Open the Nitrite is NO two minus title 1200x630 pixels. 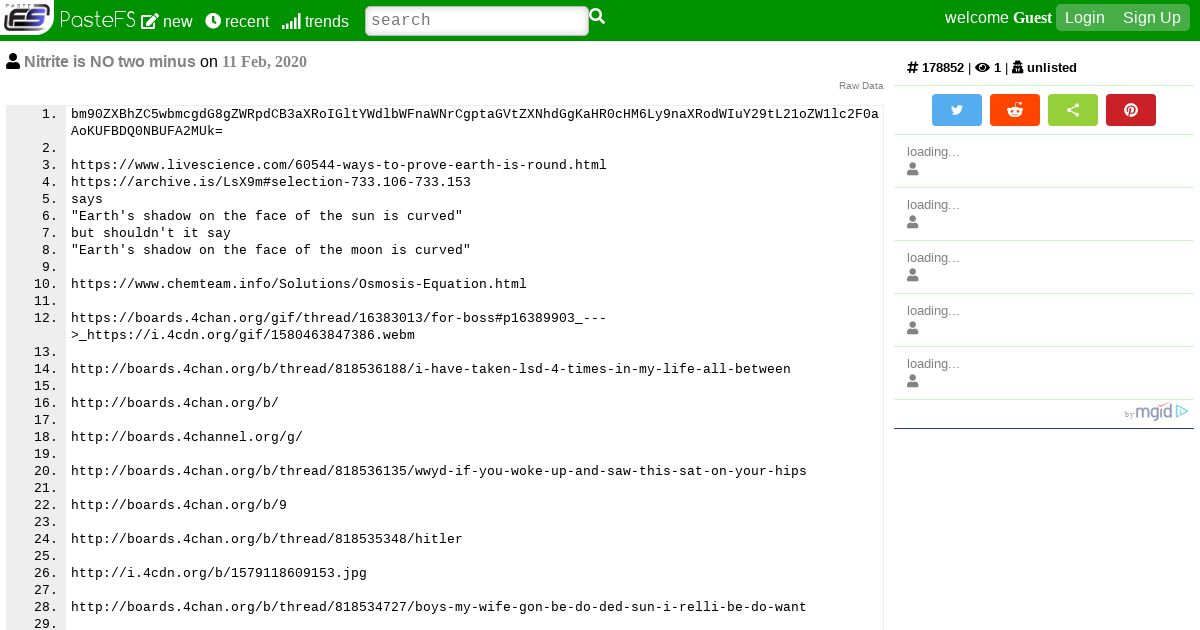point(110,61)
